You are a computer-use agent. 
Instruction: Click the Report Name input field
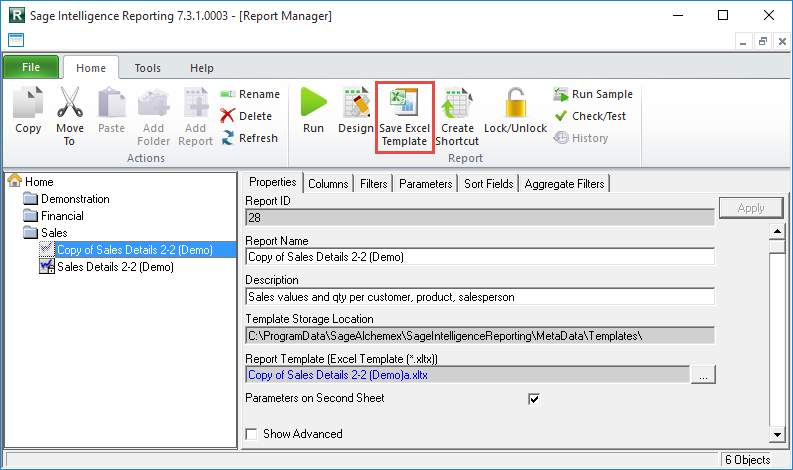point(480,257)
